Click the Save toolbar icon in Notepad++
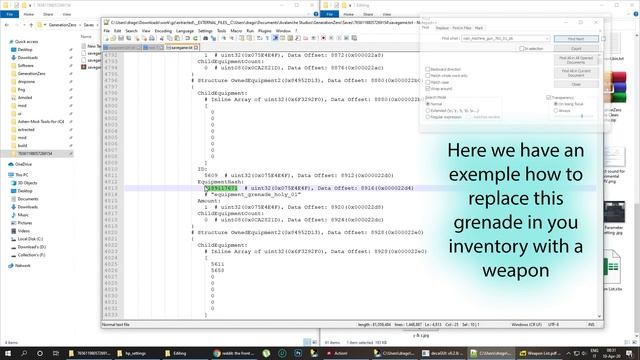Screen dimensions: 640x360 (121, 38)
